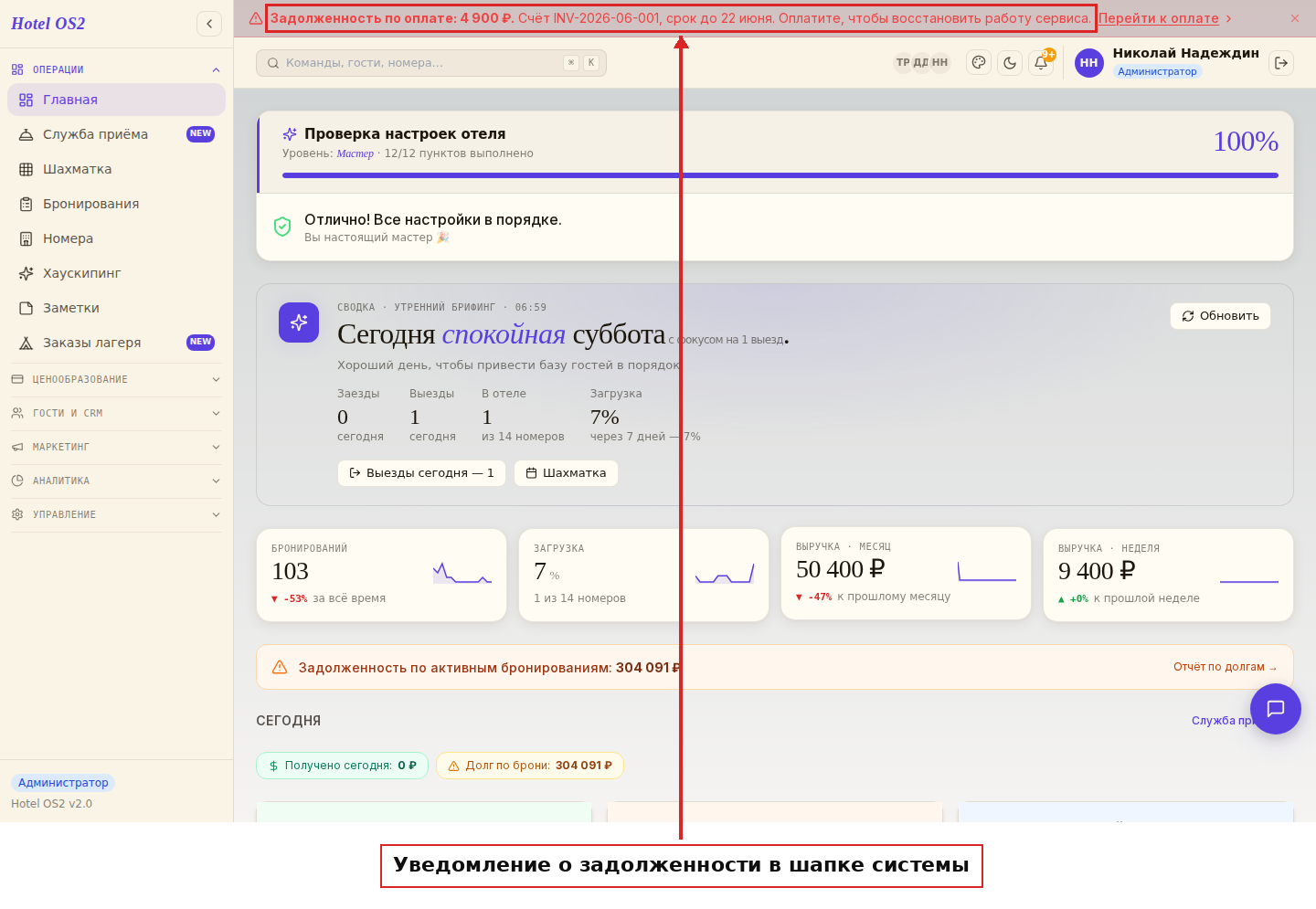1316x909 pixels.
Task: Follow the Перейти к оплате link
Action: (x=1159, y=18)
